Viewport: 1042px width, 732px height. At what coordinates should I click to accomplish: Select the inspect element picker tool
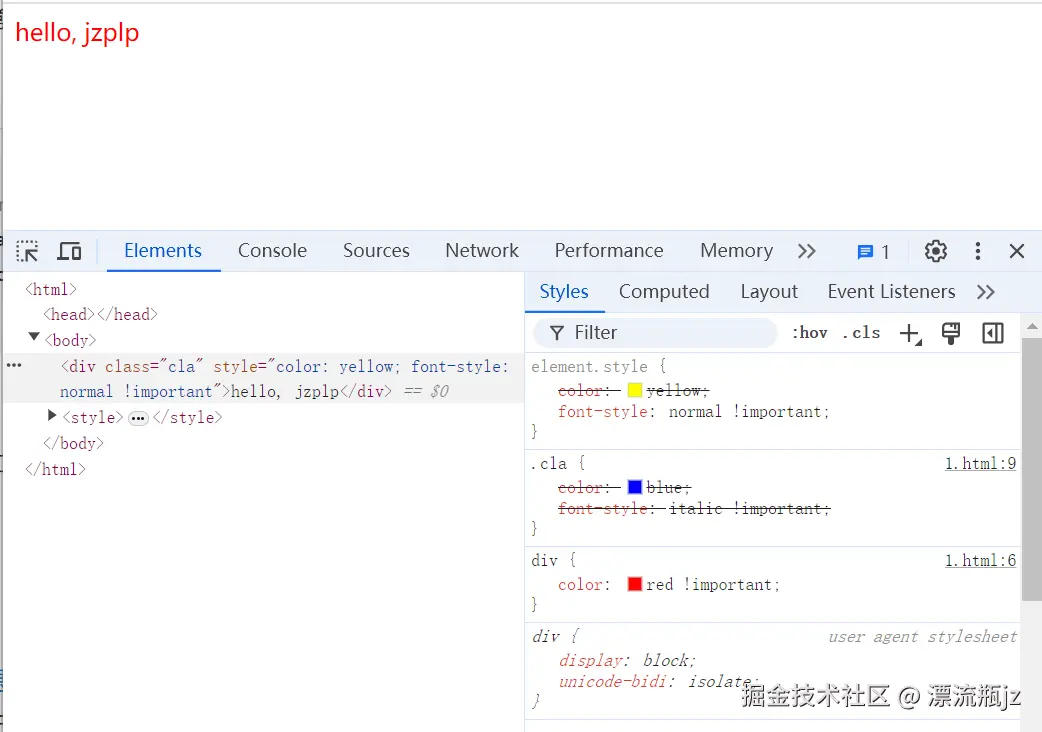pos(27,251)
